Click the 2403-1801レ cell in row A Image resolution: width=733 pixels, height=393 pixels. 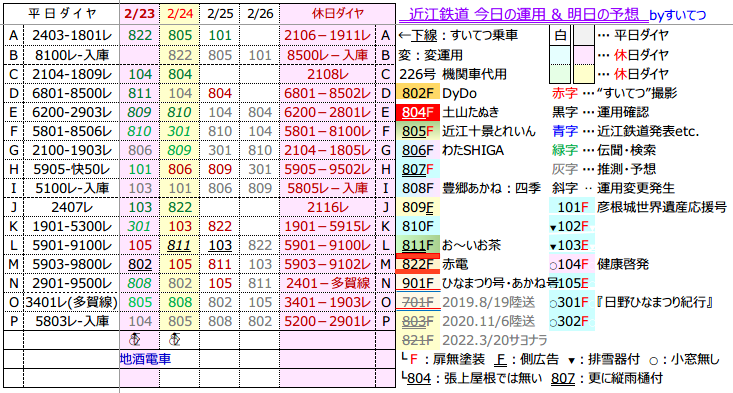tap(72, 35)
